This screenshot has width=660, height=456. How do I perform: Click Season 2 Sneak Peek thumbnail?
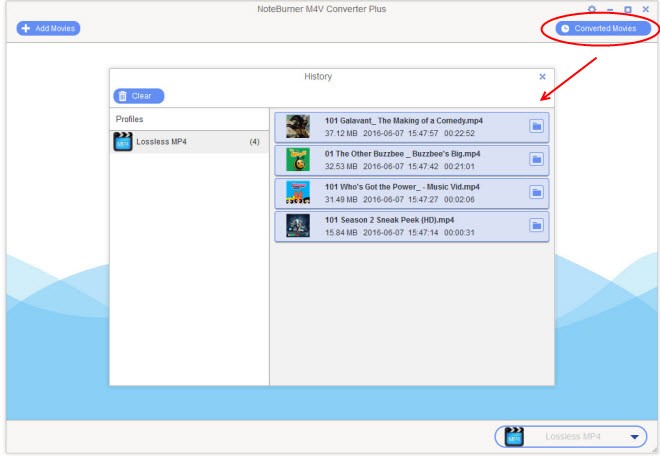(x=298, y=226)
